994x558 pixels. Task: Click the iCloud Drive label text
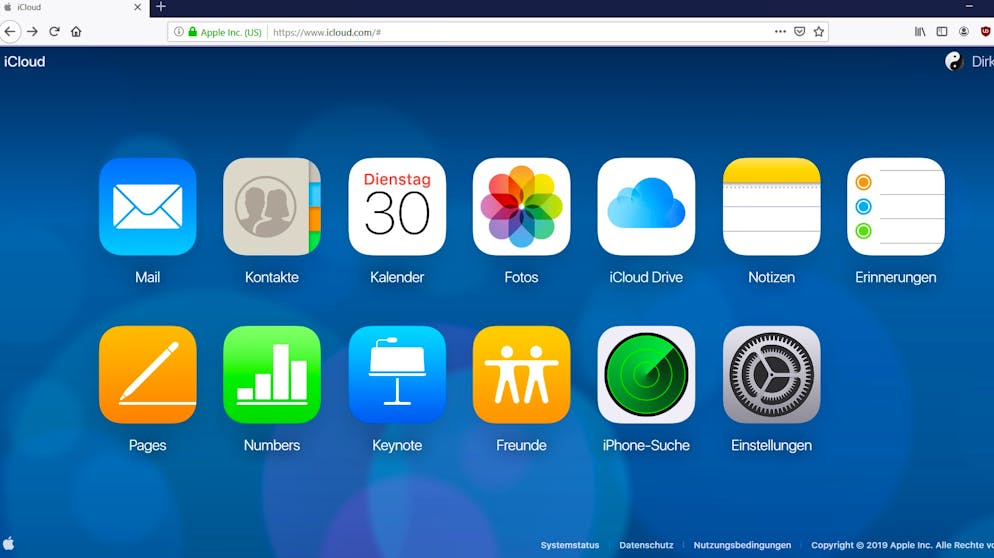point(646,277)
